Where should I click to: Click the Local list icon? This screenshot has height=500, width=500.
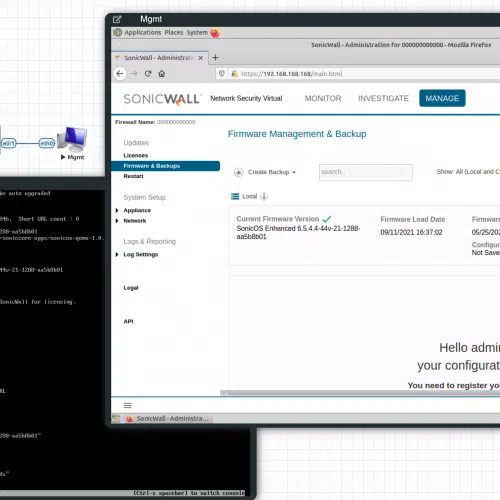[x=235, y=196]
